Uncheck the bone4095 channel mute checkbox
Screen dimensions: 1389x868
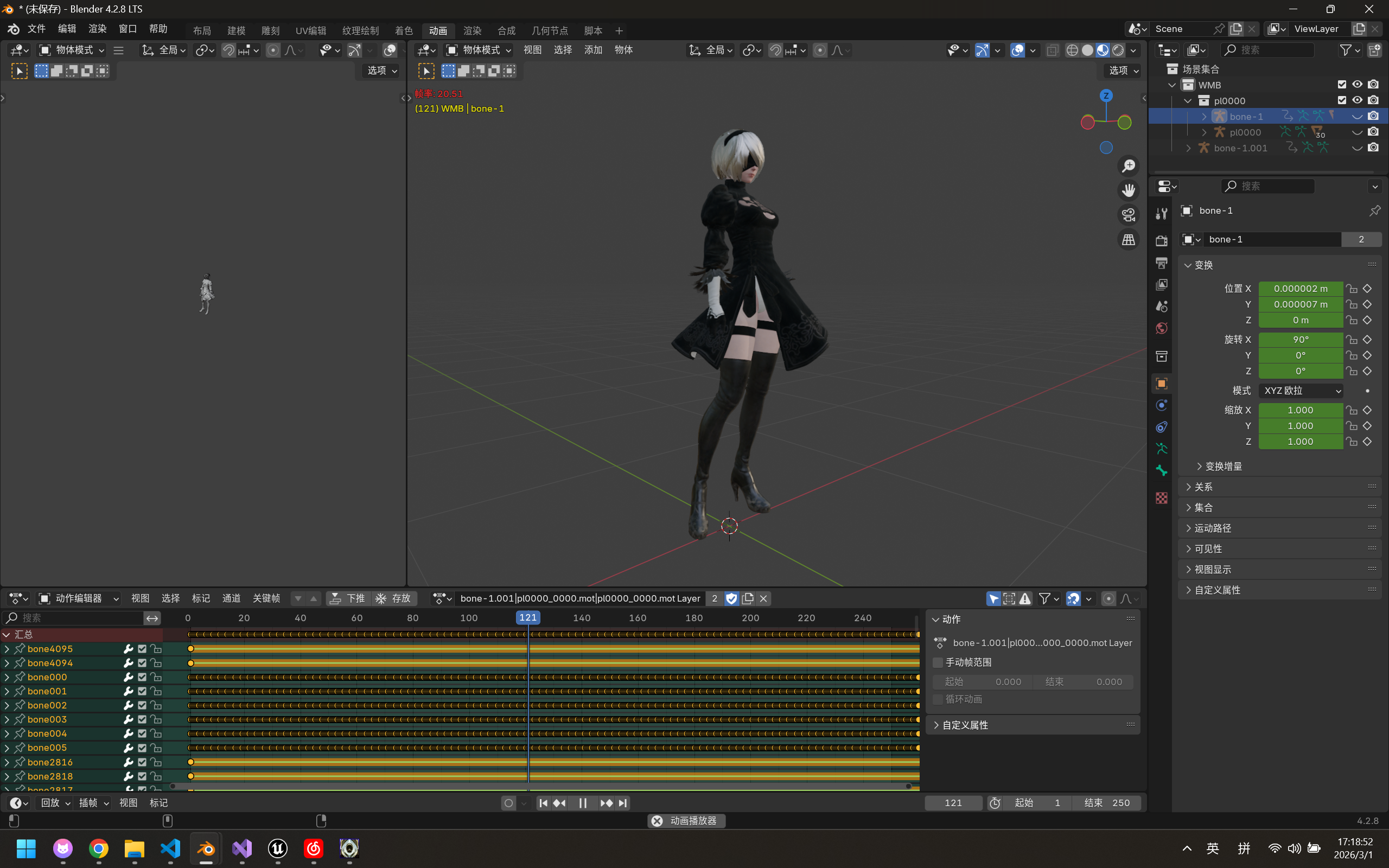(142, 649)
